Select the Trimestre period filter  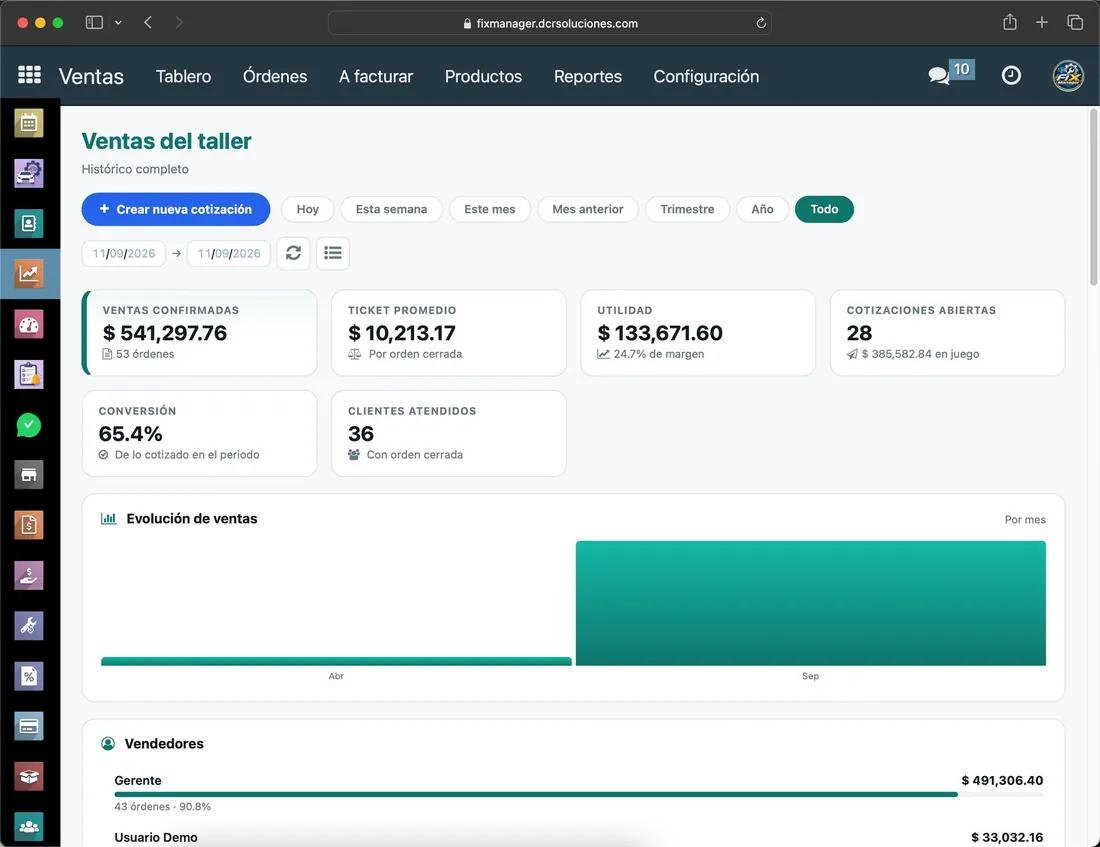[688, 209]
